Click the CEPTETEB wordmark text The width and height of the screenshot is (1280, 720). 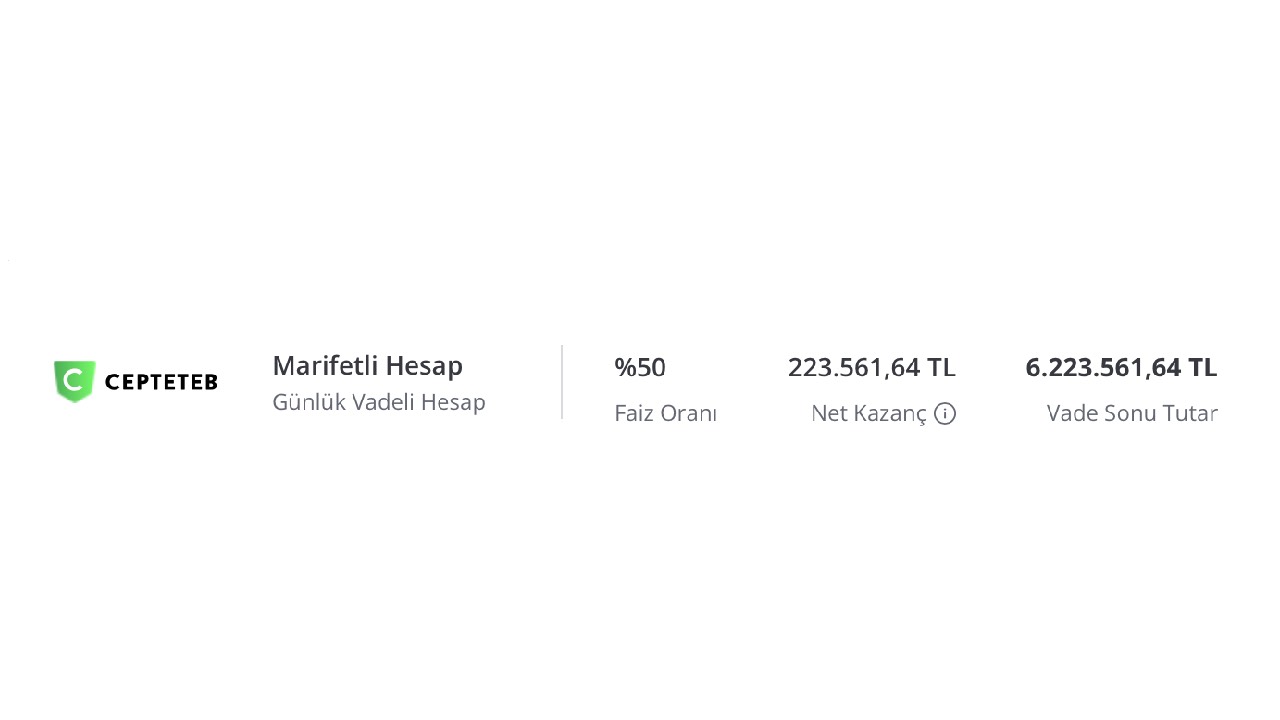coord(161,382)
